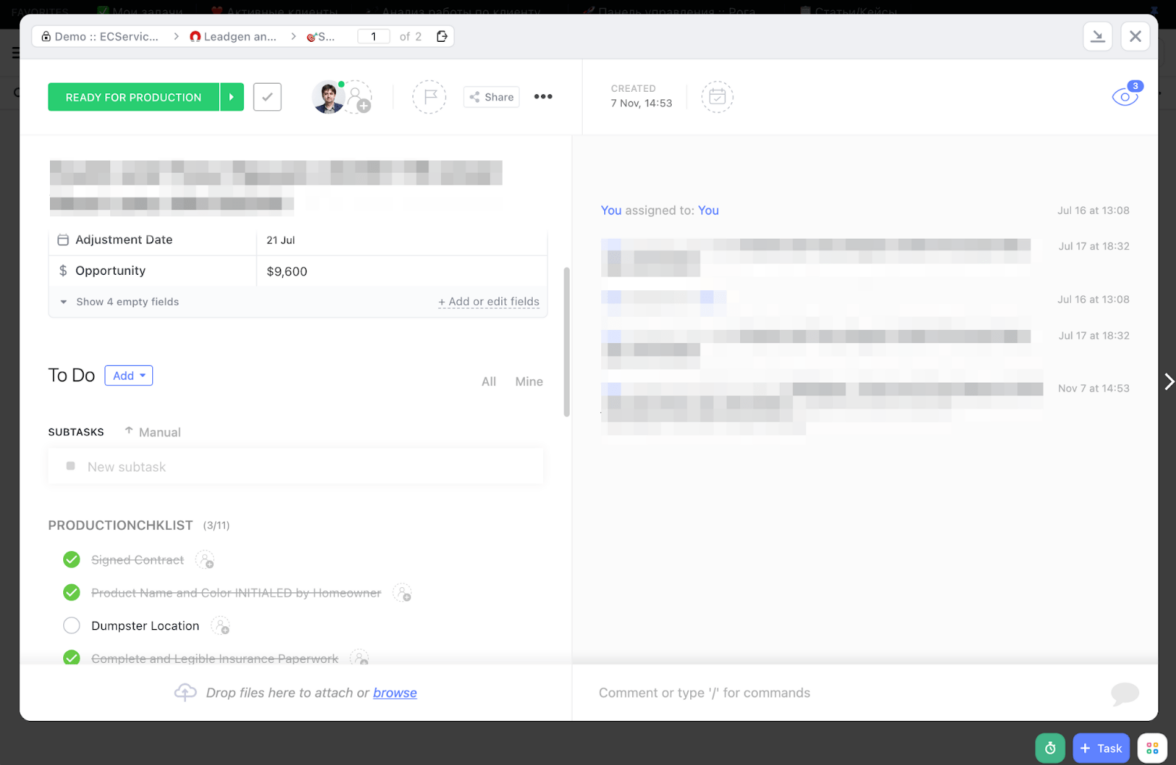The height and width of the screenshot is (765, 1176).
Task: Select the Adjustment Date field label
Action: click(124, 240)
